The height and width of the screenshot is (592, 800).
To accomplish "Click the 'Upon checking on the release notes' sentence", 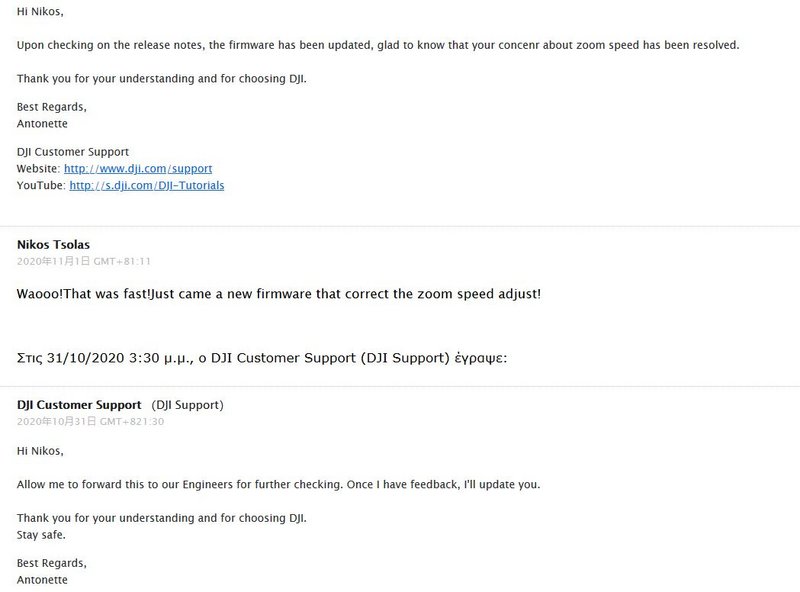I will click(x=378, y=45).
